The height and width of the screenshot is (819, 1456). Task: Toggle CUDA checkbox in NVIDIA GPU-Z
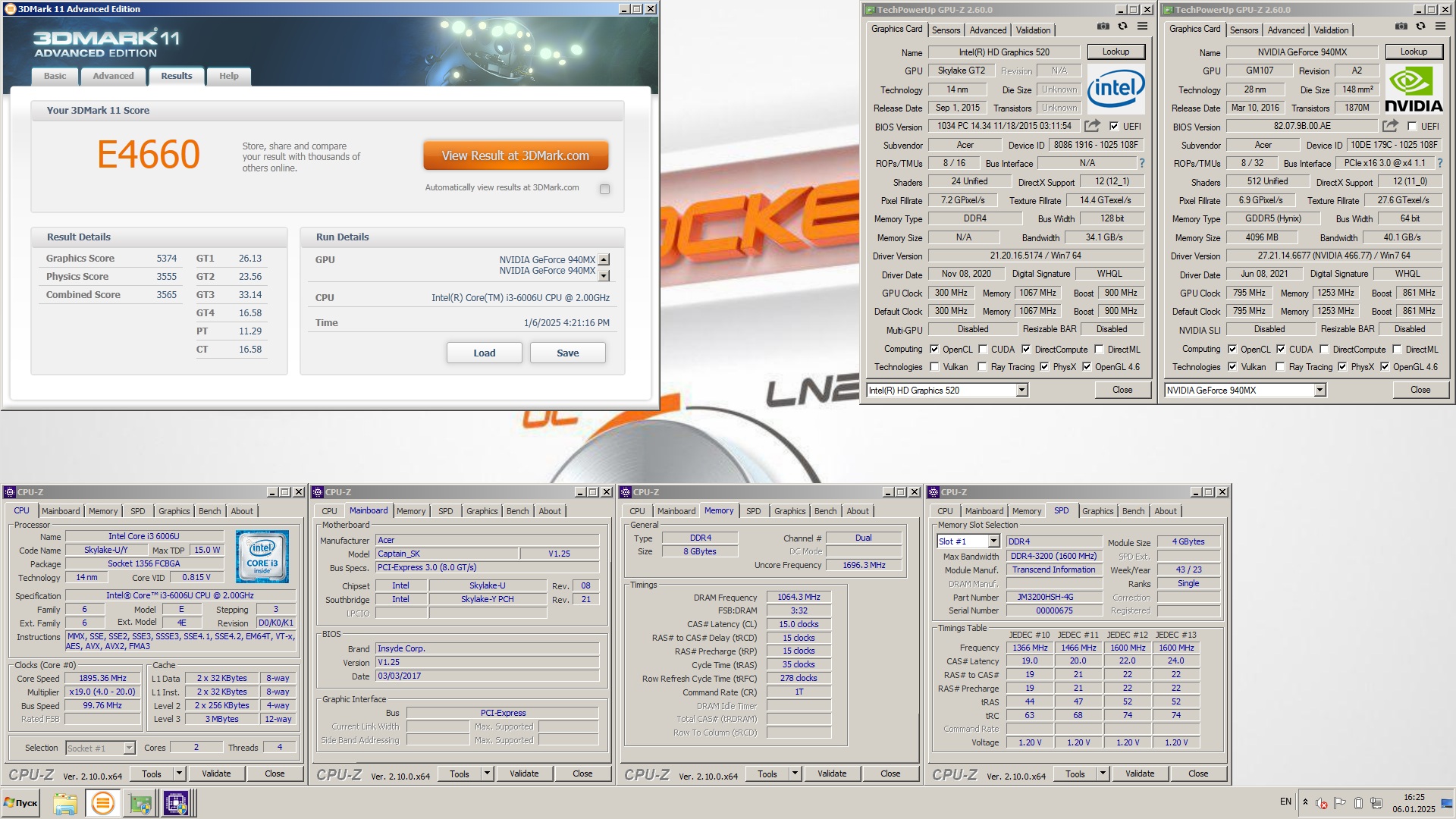pyautogui.click(x=1281, y=350)
